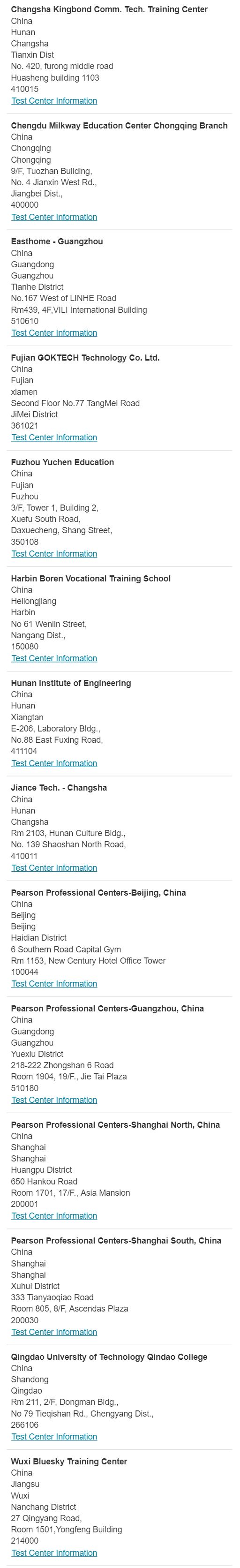Viewport: 240px width, 1568px height.
Task: Open Test Center Information for Harbin Boren school
Action: tap(54, 659)
